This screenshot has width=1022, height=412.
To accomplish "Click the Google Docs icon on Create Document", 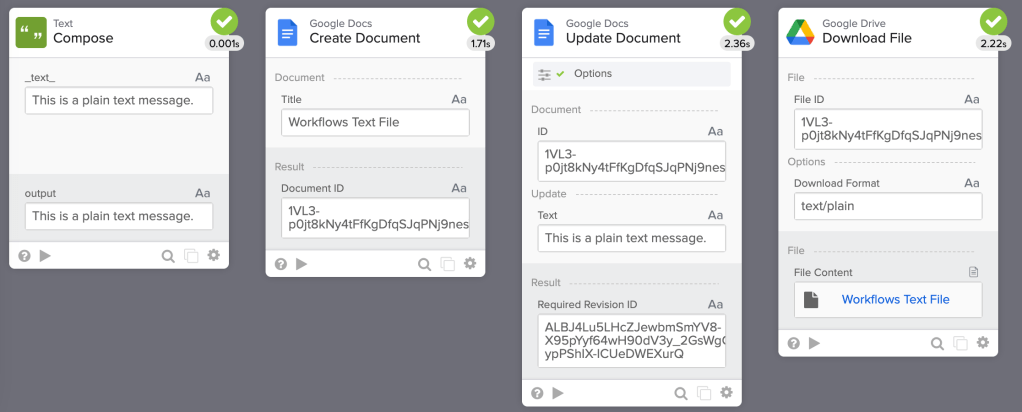I will click(x=287, y=31).
